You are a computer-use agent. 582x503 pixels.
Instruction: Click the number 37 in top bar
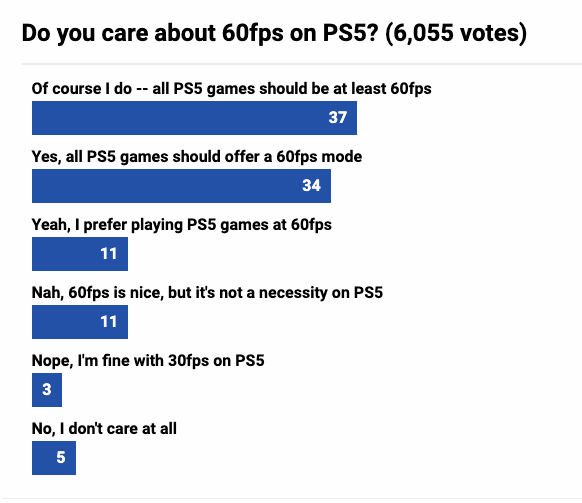338,118
